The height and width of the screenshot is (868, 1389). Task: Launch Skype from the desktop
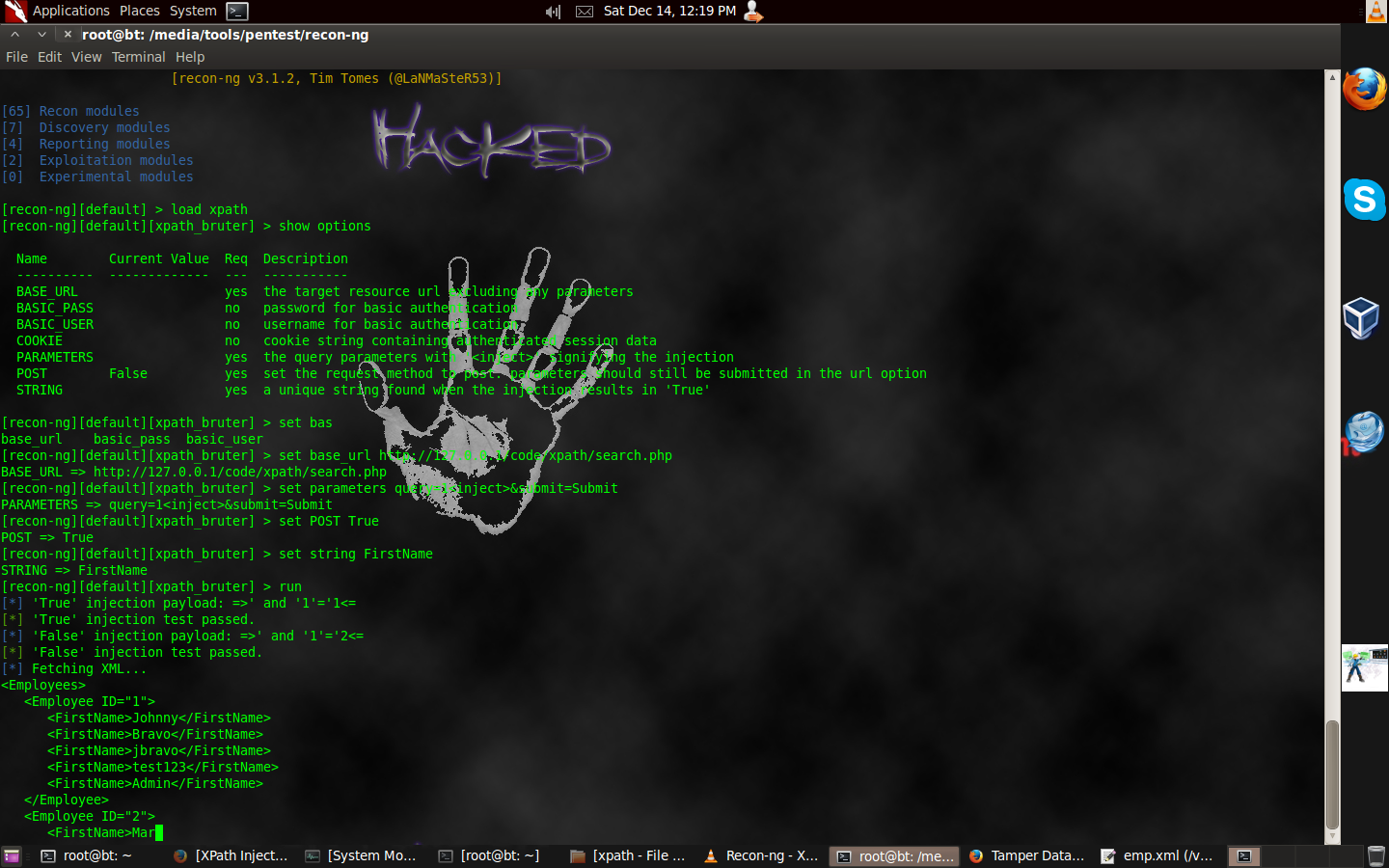click(x=1365, y=200)
